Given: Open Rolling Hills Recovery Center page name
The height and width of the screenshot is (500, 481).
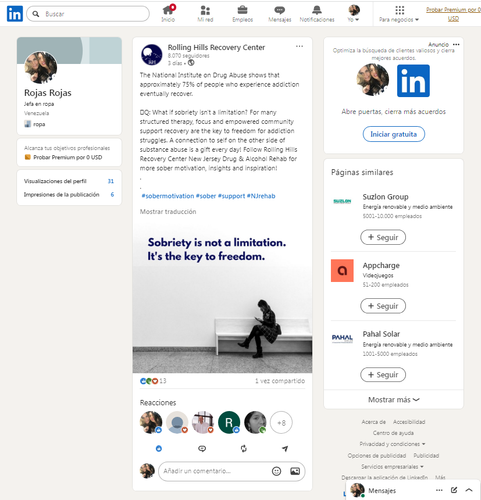Looking at the screenshot, I should [216, 47].
